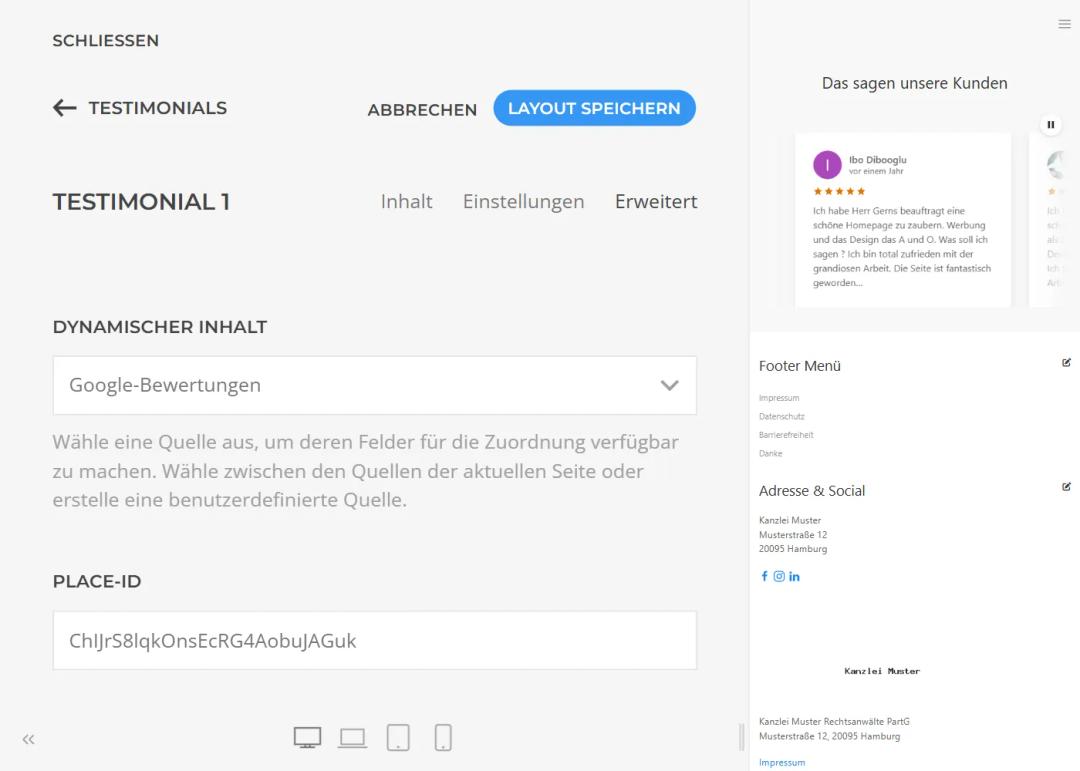The width and height of the screenshot is (1080, 771).
Task: Switch to the Inhalt tab
Action: tap(406, 201)
